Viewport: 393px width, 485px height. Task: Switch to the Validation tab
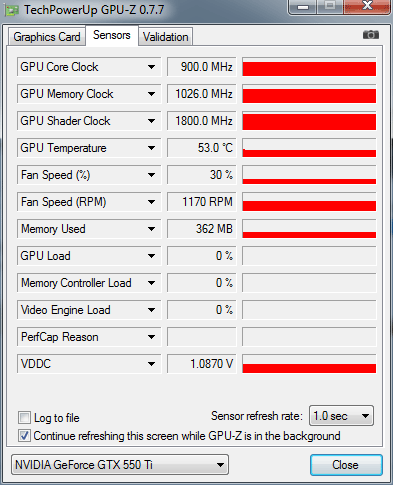click(x=166, y=37)
